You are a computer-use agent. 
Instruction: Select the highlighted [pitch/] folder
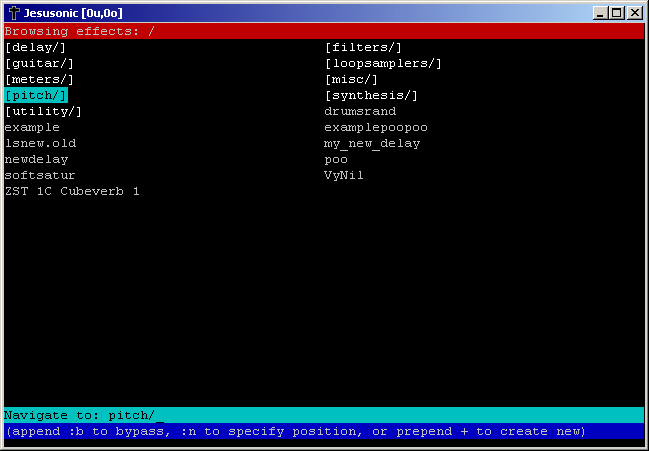[36, 95]
